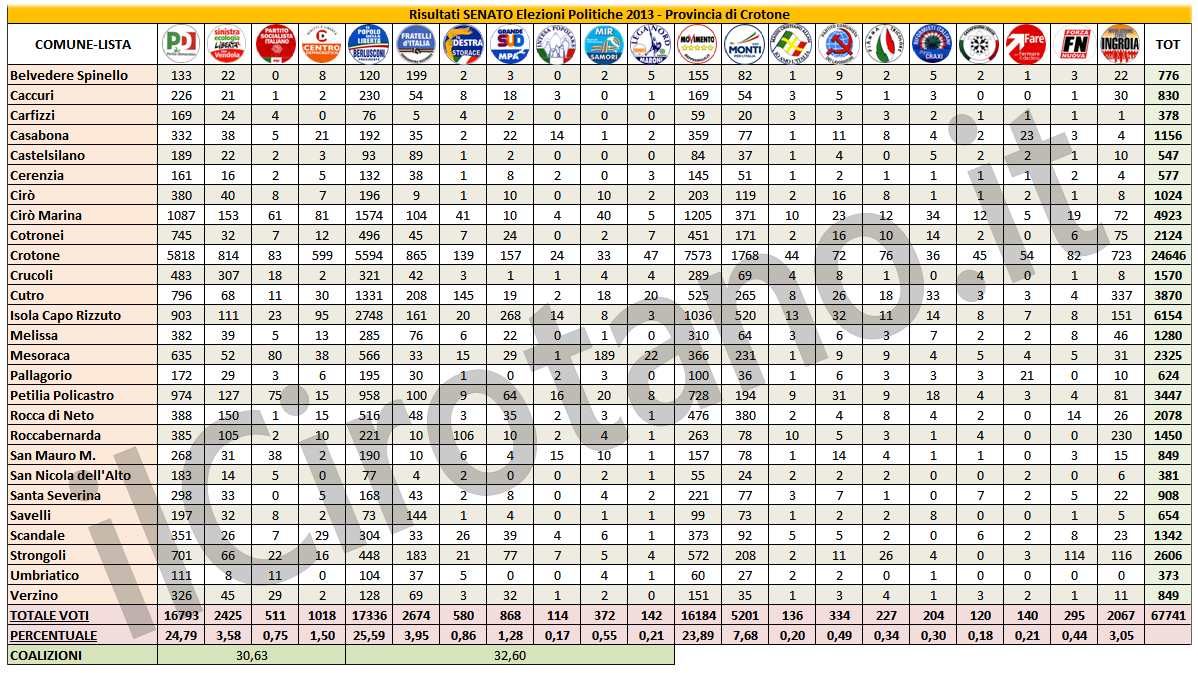Click the Lega Nord Maroni logo

point(651,44)
